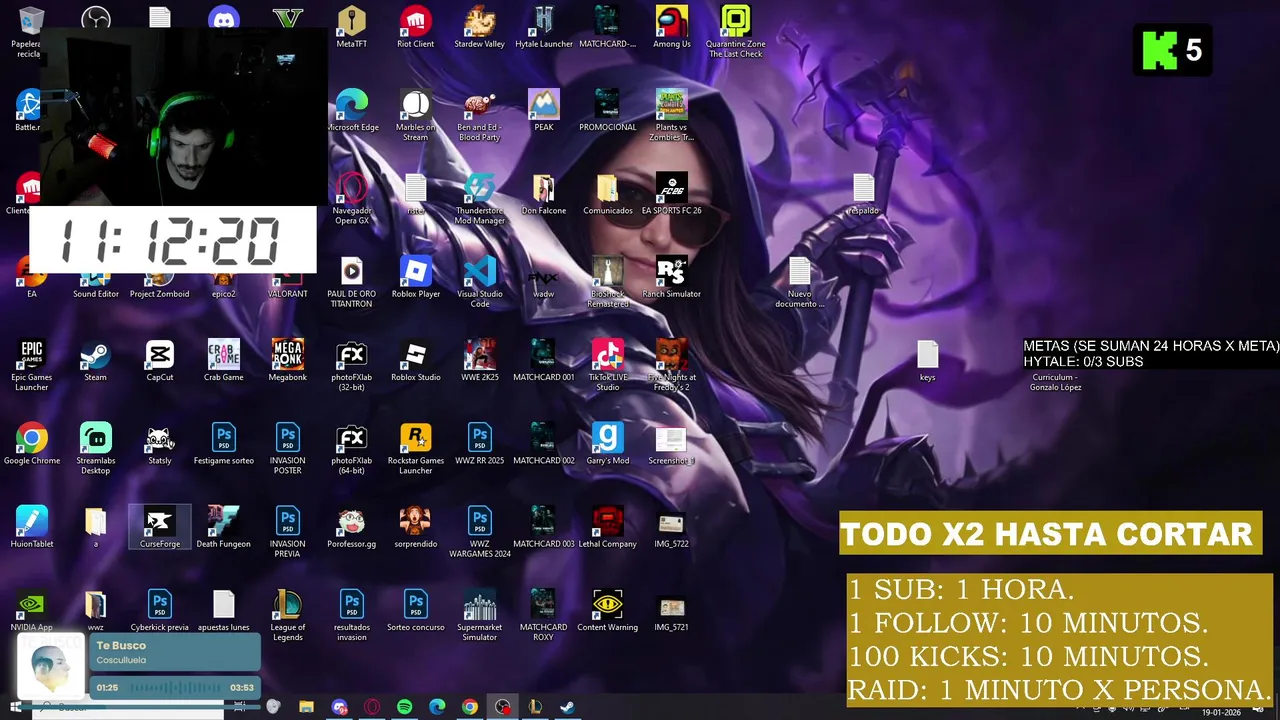Select Ranch Simulator desktop icon

click(671, 277)
